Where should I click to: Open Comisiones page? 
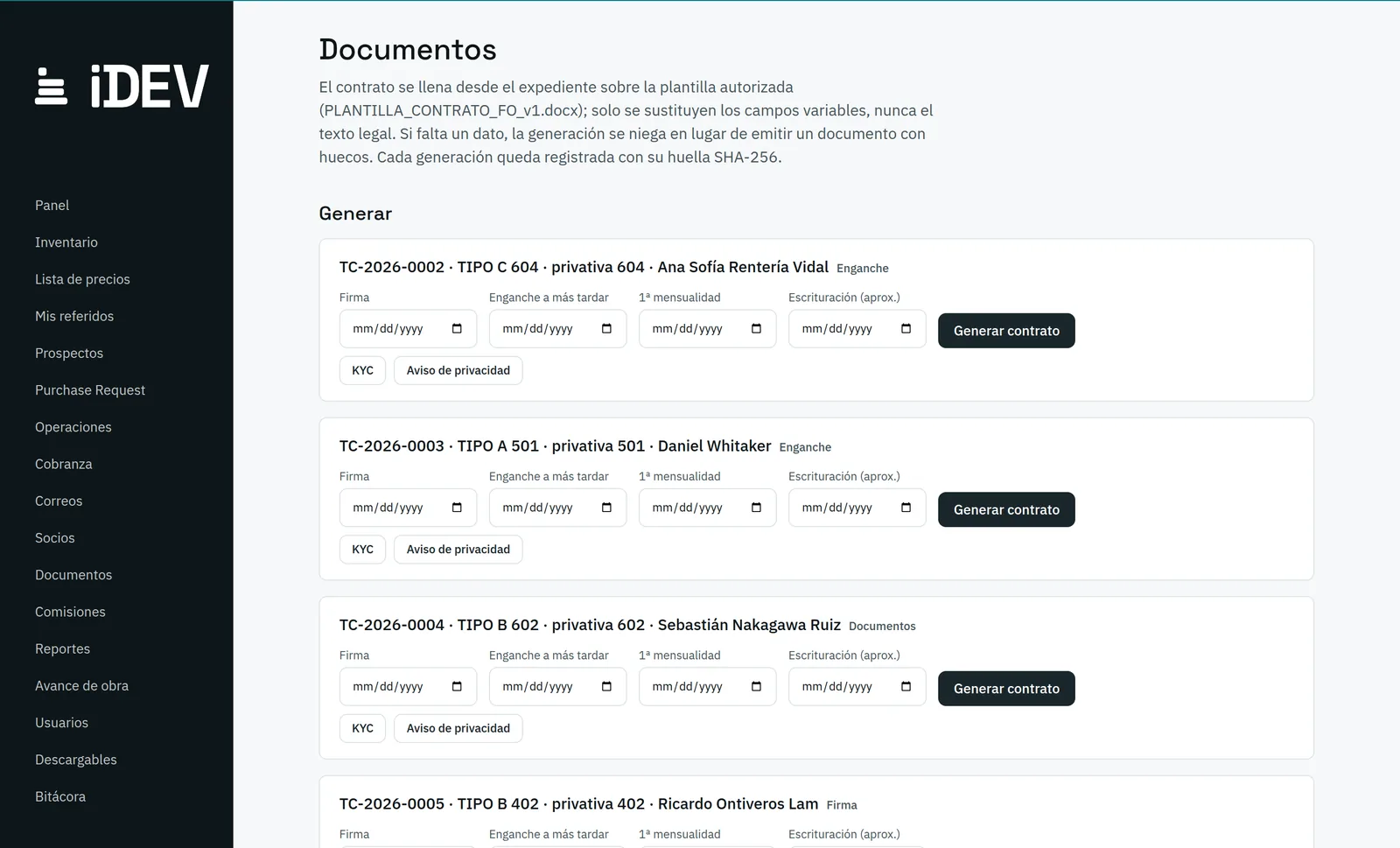70,612
